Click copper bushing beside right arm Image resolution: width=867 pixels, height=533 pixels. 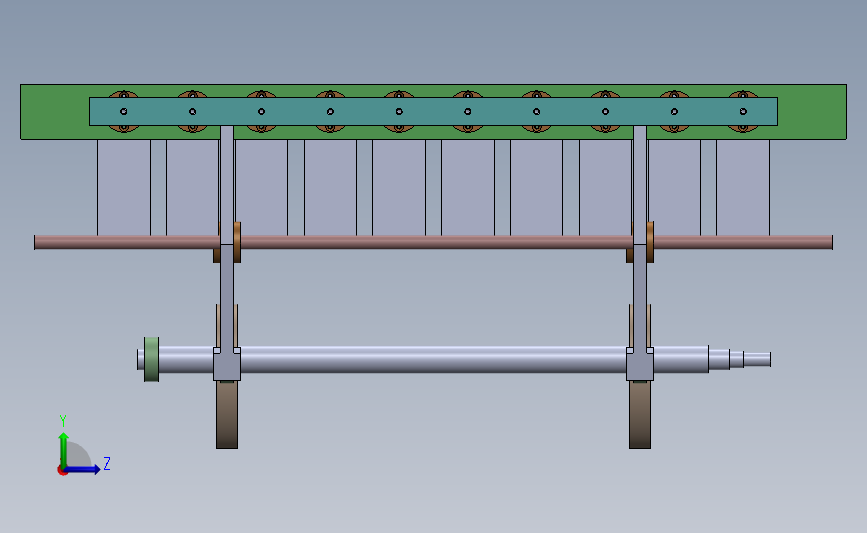click(650, 242)
